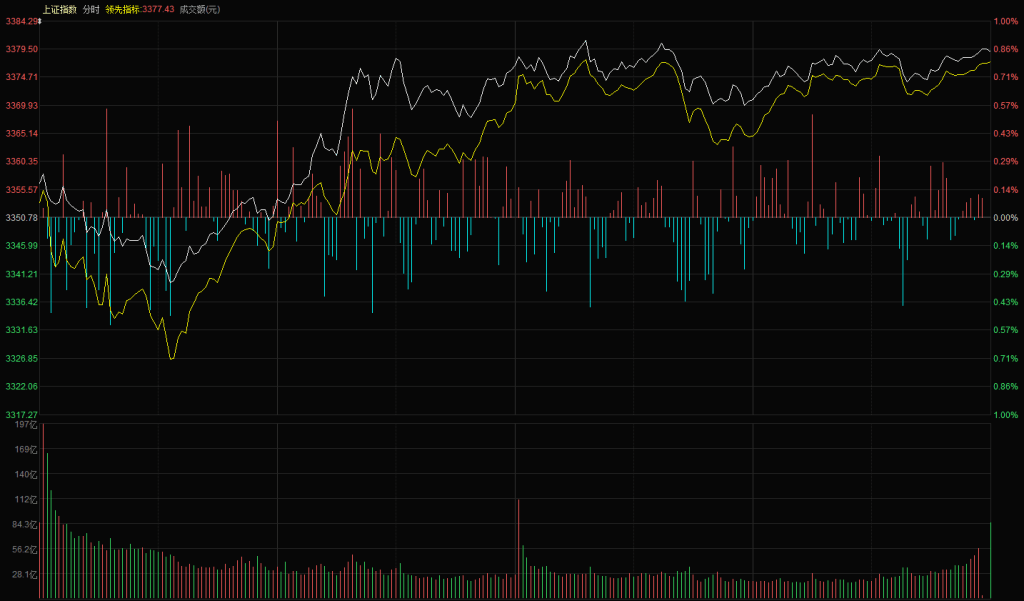
Task: Click the 28.1亿 volume axis label
Action: coord(24,575)
